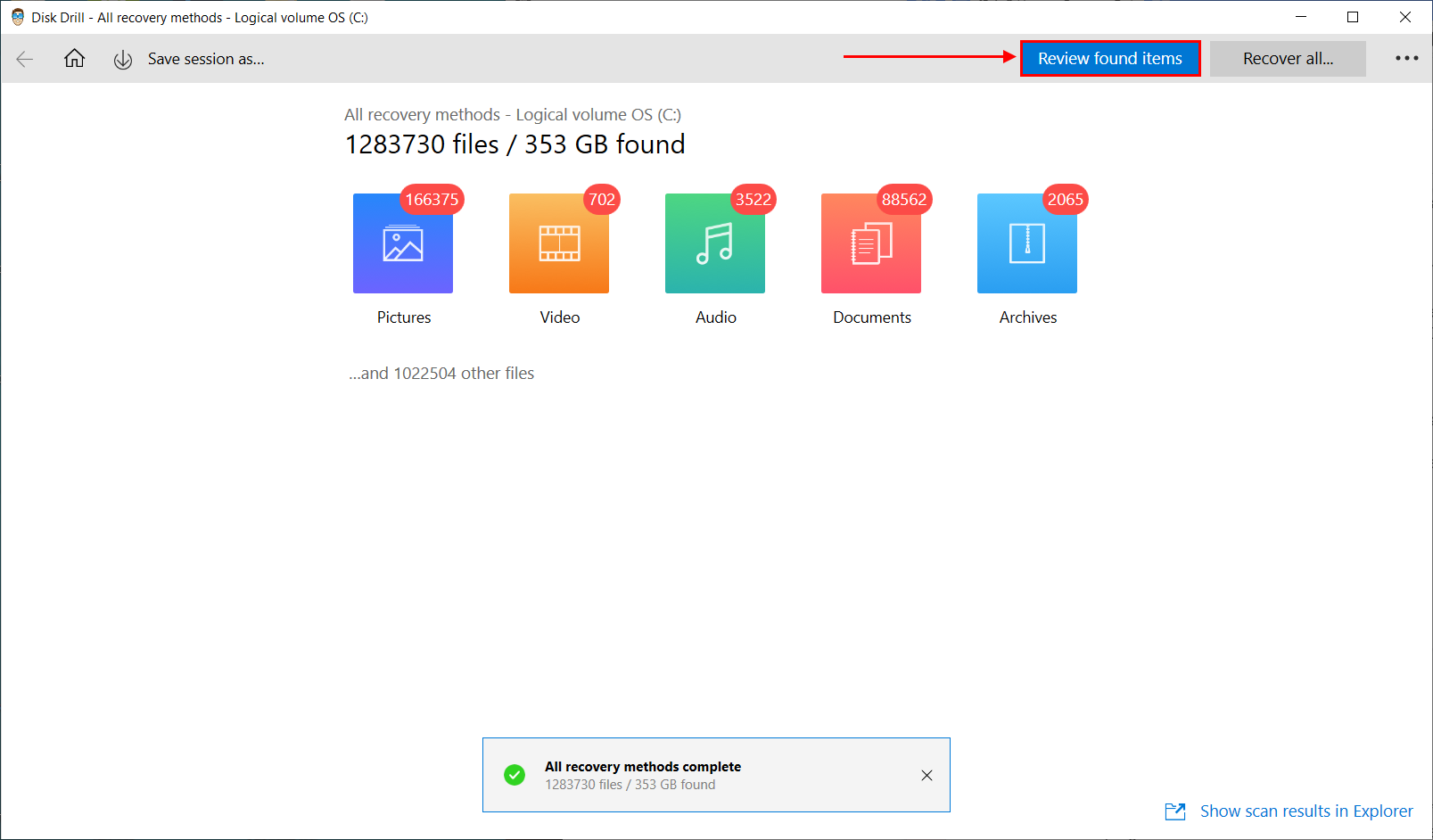1433x840 pixels.
Task: Close the Disk Drill window
Action: 1405,17
